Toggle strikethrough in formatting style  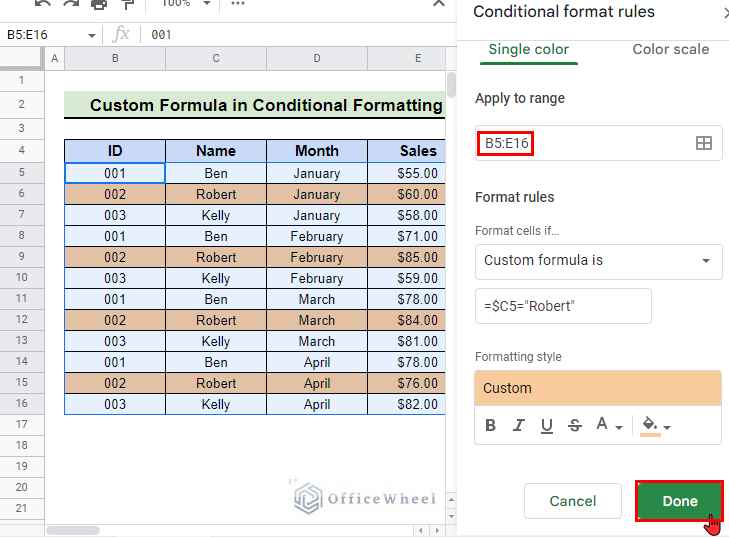pos(574,425)
